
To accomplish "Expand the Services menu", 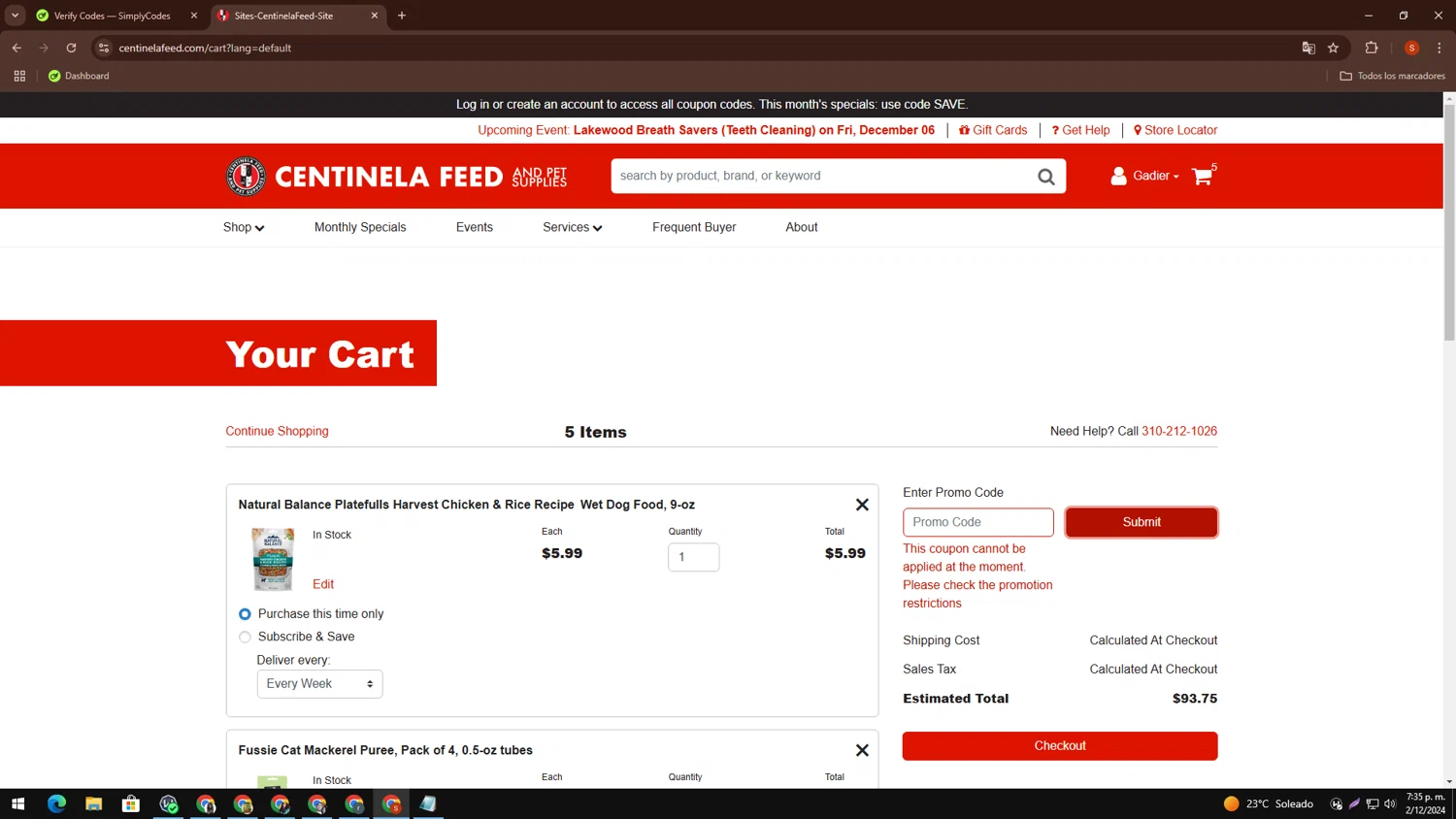I will [x=573, y=227].
